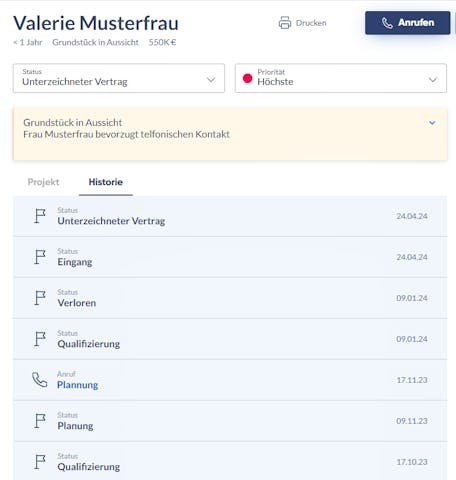Click the flag icon of the 17.10.23 Qualifizierung entry

pos(40,462)
